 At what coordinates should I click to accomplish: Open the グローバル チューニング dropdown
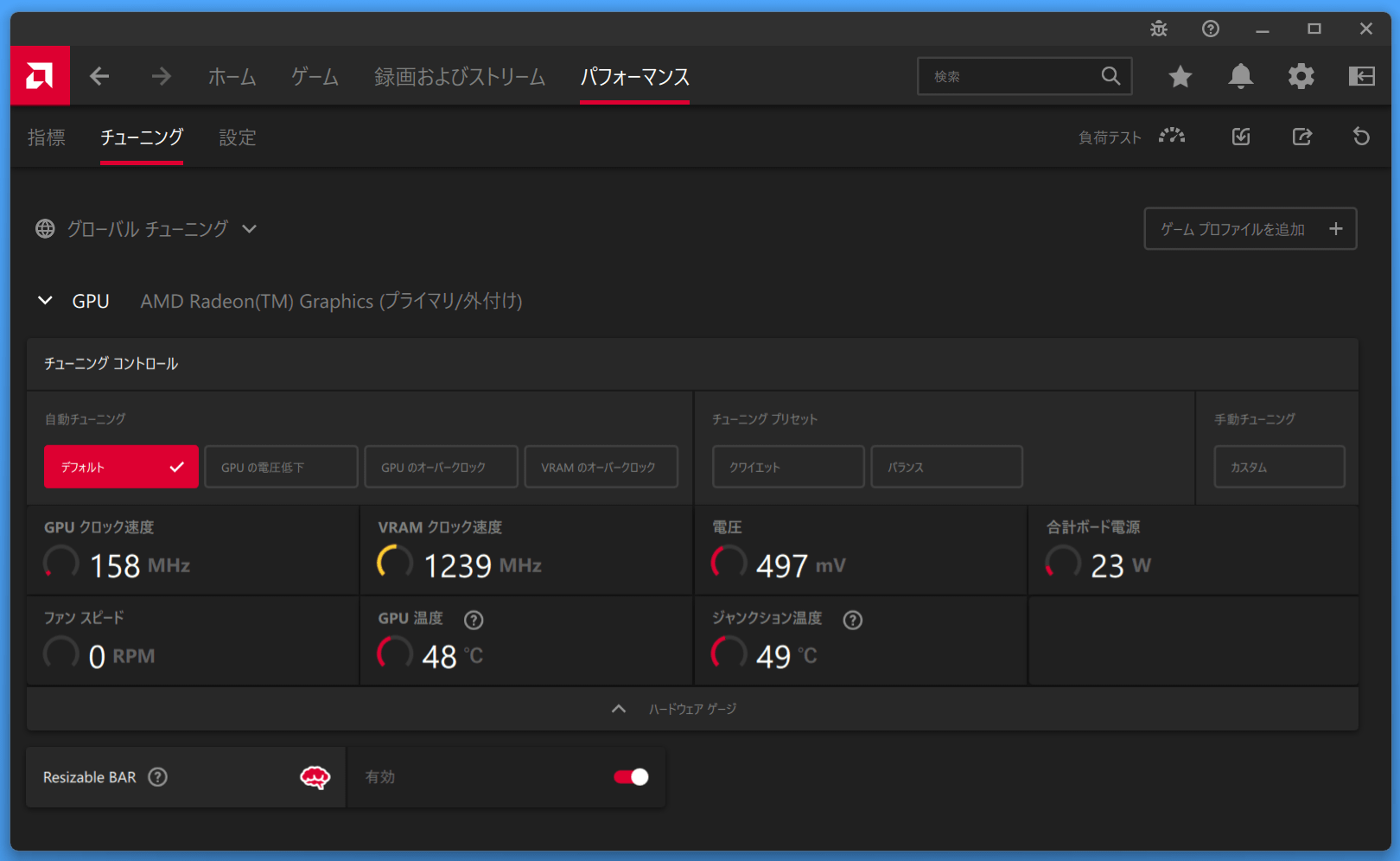(249, 229)
